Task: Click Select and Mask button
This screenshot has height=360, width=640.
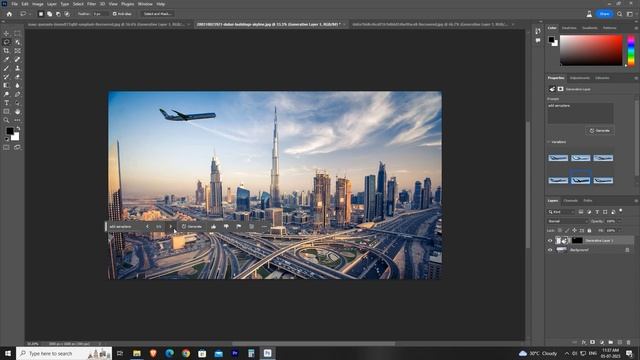Action: (x=157, y=14)
